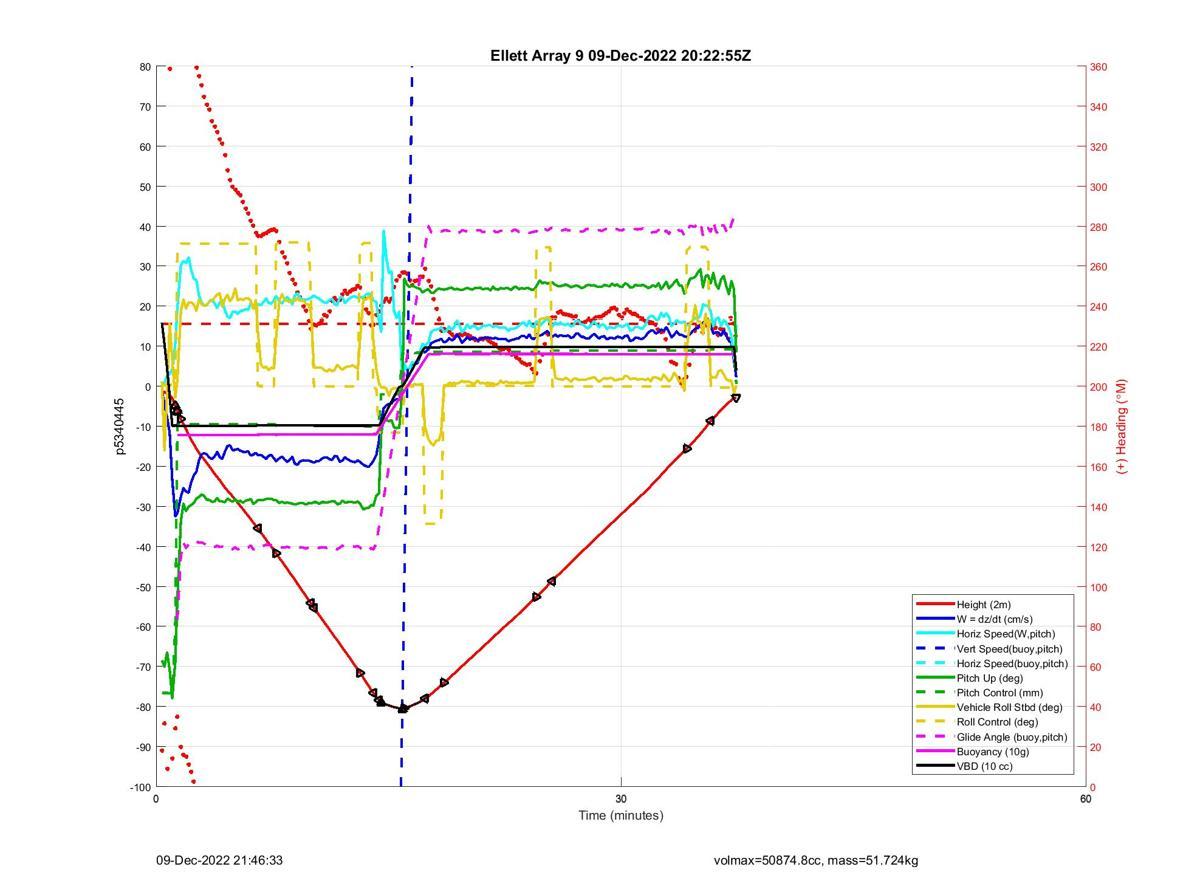Viewport: 1200px width, 885px height.
Task: Select the right heading axis tick "280"
Action: pyautogui.click(x=1099, y=227)
